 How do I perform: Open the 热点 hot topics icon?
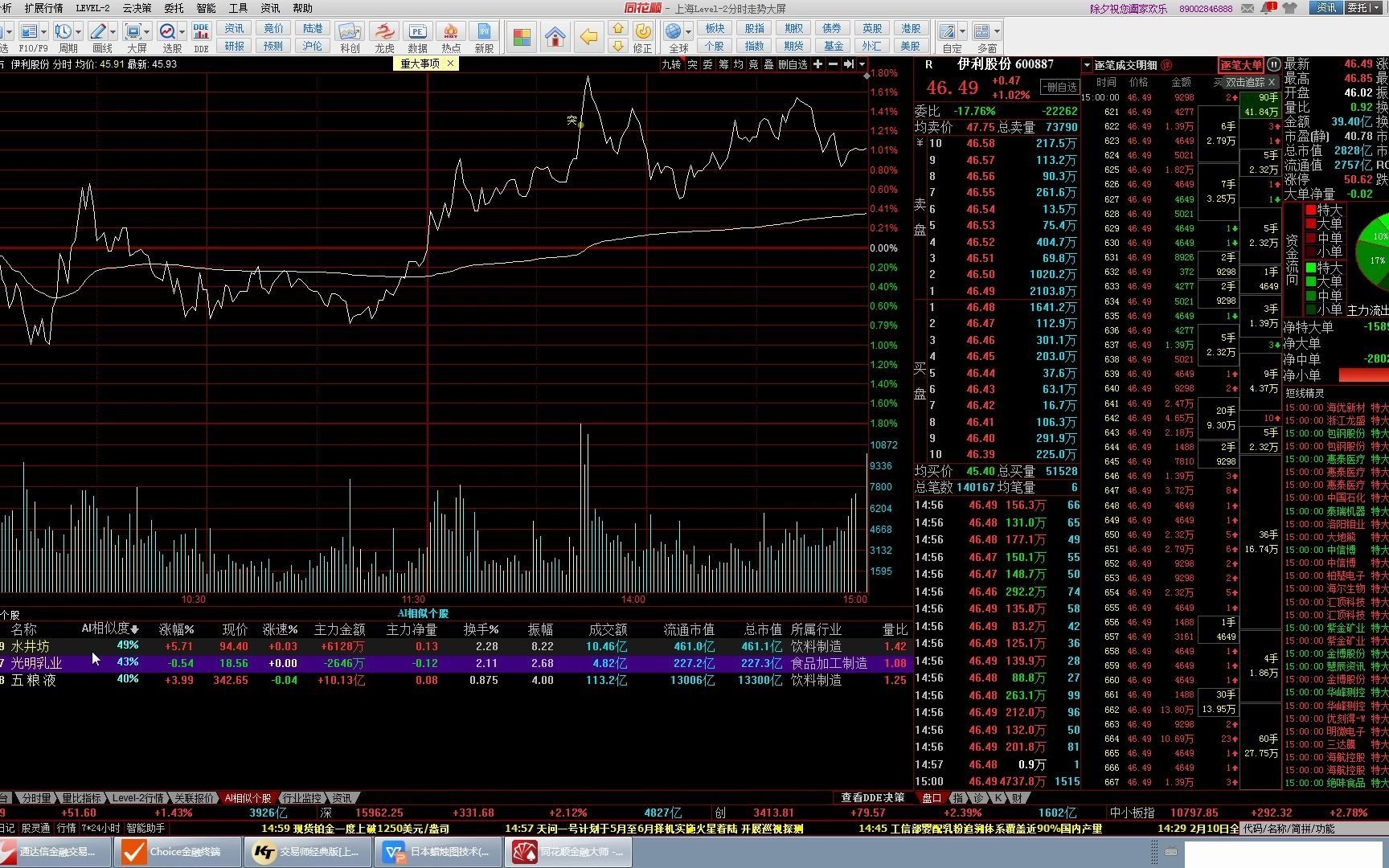click(451, 31)
